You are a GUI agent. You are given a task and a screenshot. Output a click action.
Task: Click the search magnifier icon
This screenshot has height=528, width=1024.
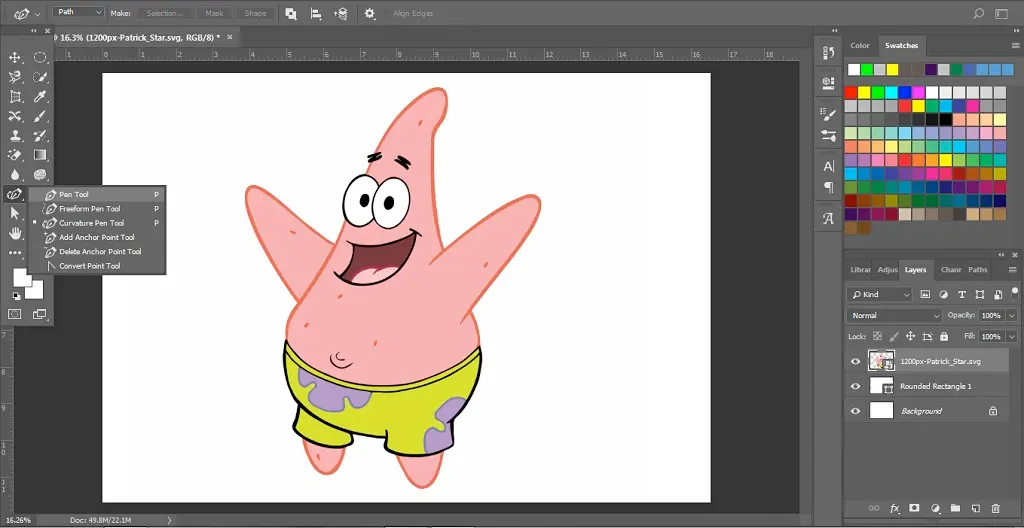click(978, 13)
